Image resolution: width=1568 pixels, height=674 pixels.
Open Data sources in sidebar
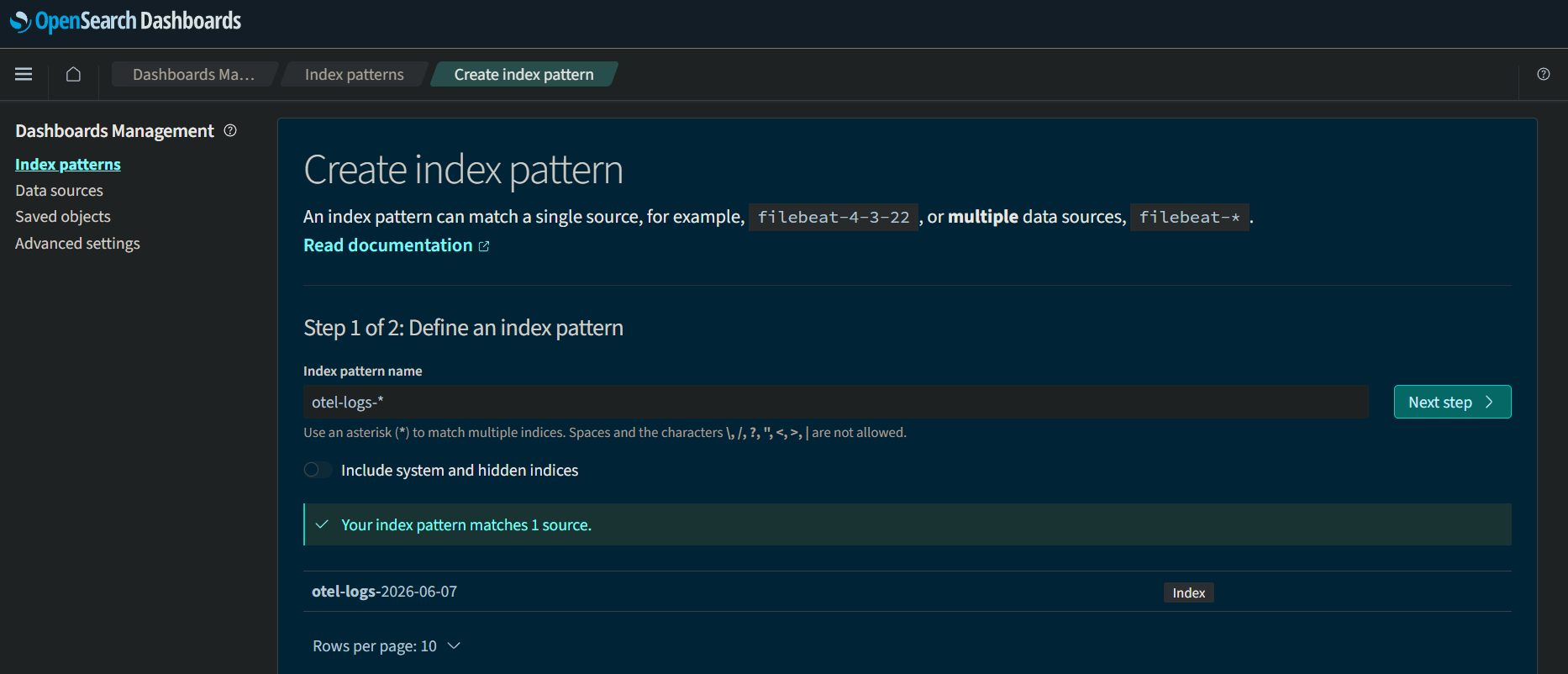pyautogui.click(x=59, y=191)
